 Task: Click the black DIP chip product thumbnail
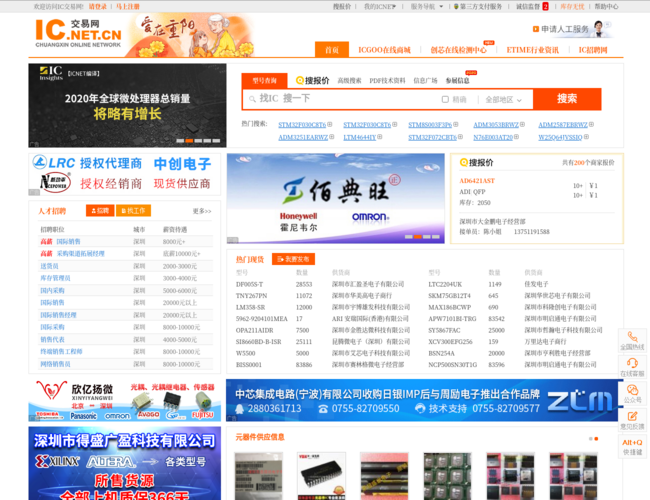[x=321, y=476]
